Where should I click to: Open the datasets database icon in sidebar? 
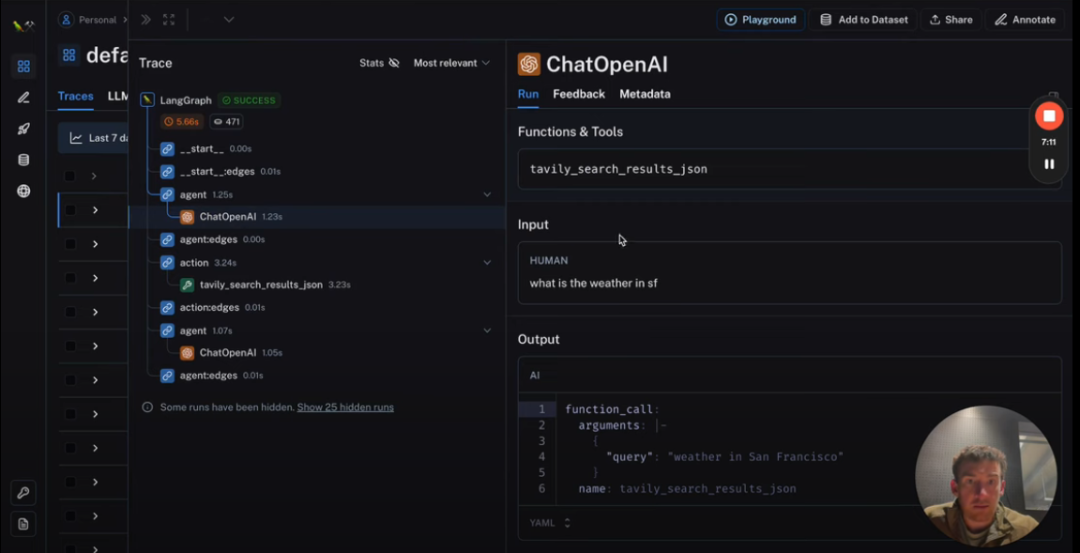[x=24, y=160]
